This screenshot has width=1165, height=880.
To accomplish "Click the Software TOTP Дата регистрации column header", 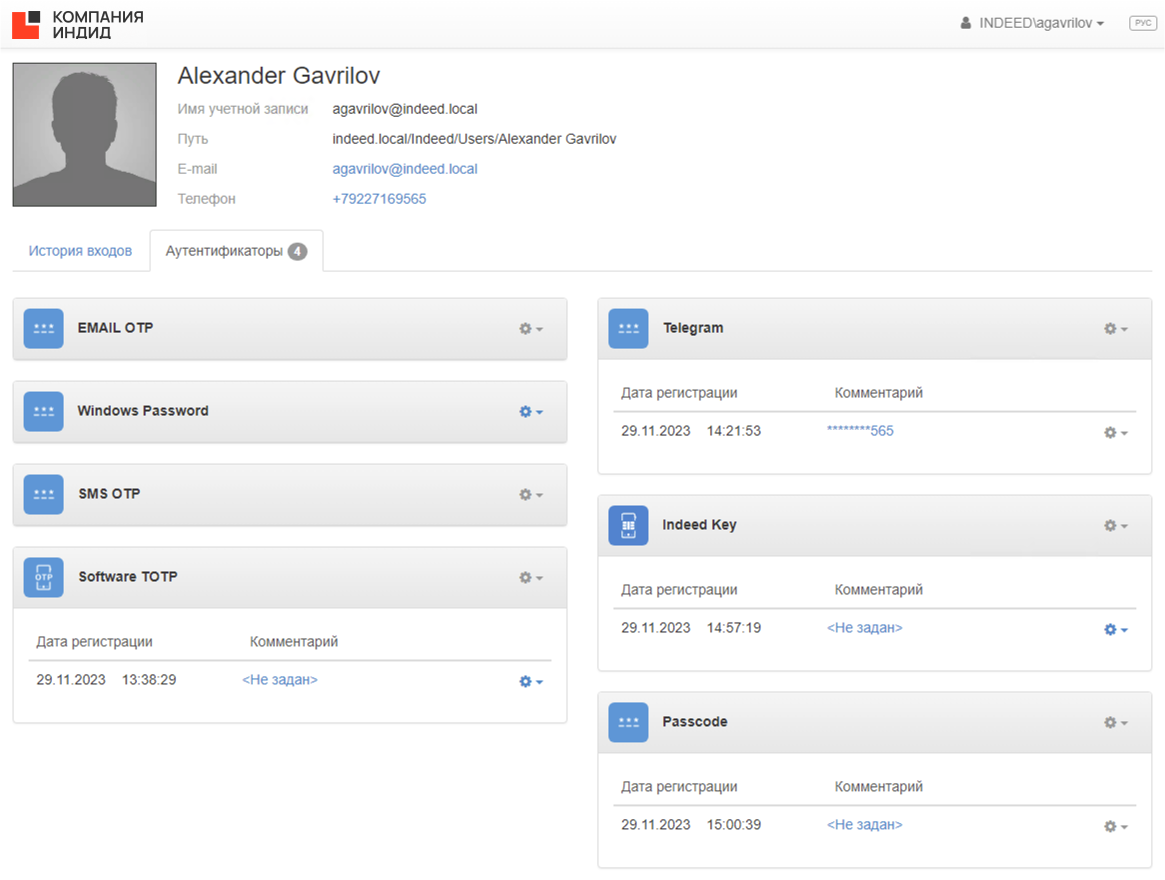I will pos(94,642).
